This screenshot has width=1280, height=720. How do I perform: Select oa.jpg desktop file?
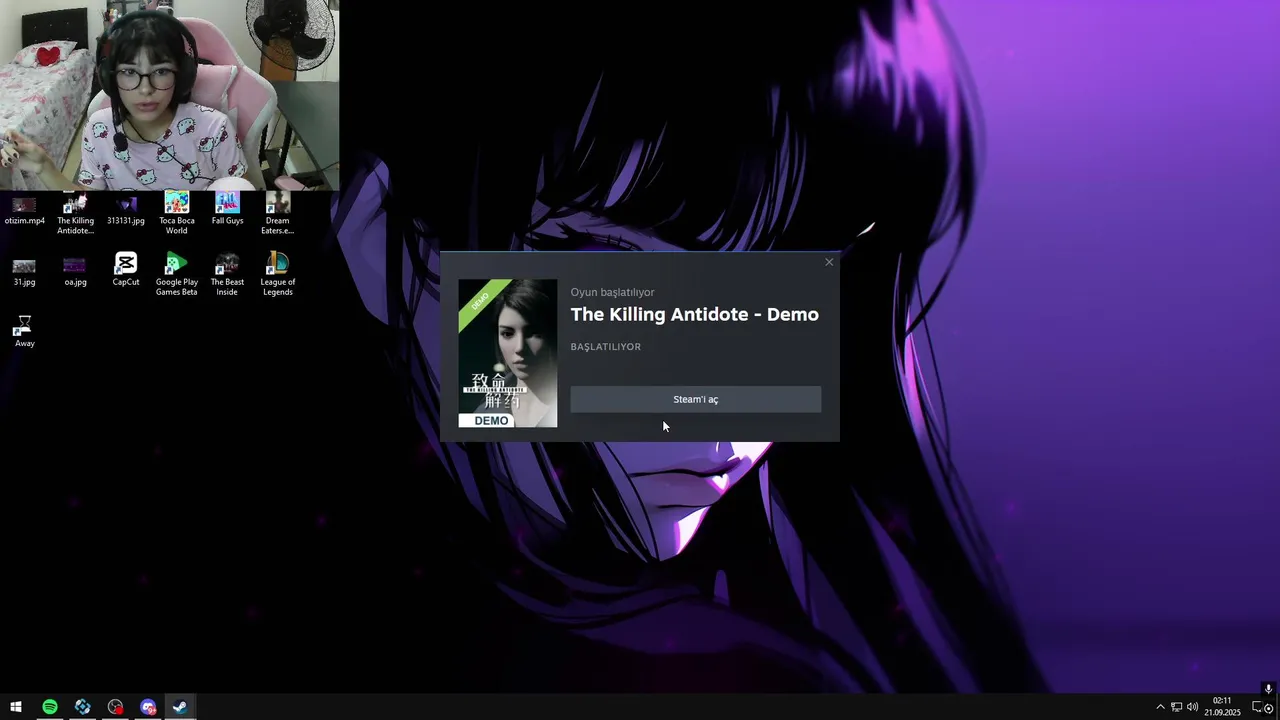[75, 272]
